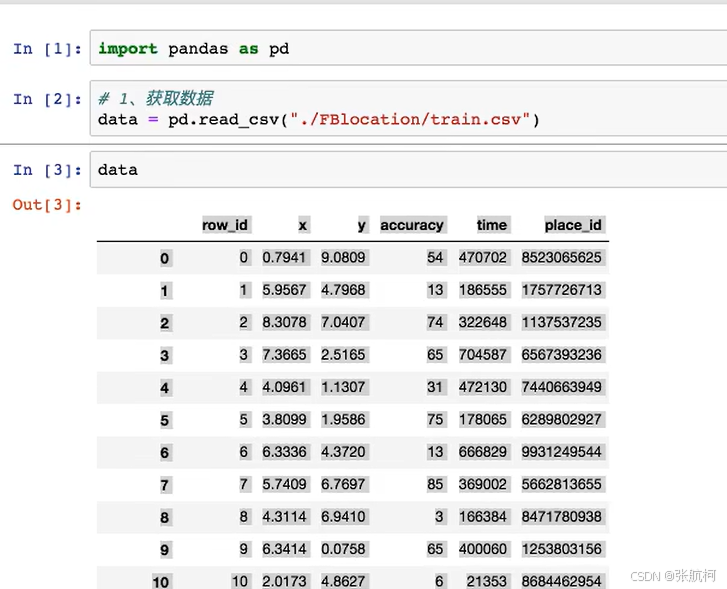Click time value 704587
The image size is (727, 589).
coord(484,355)
